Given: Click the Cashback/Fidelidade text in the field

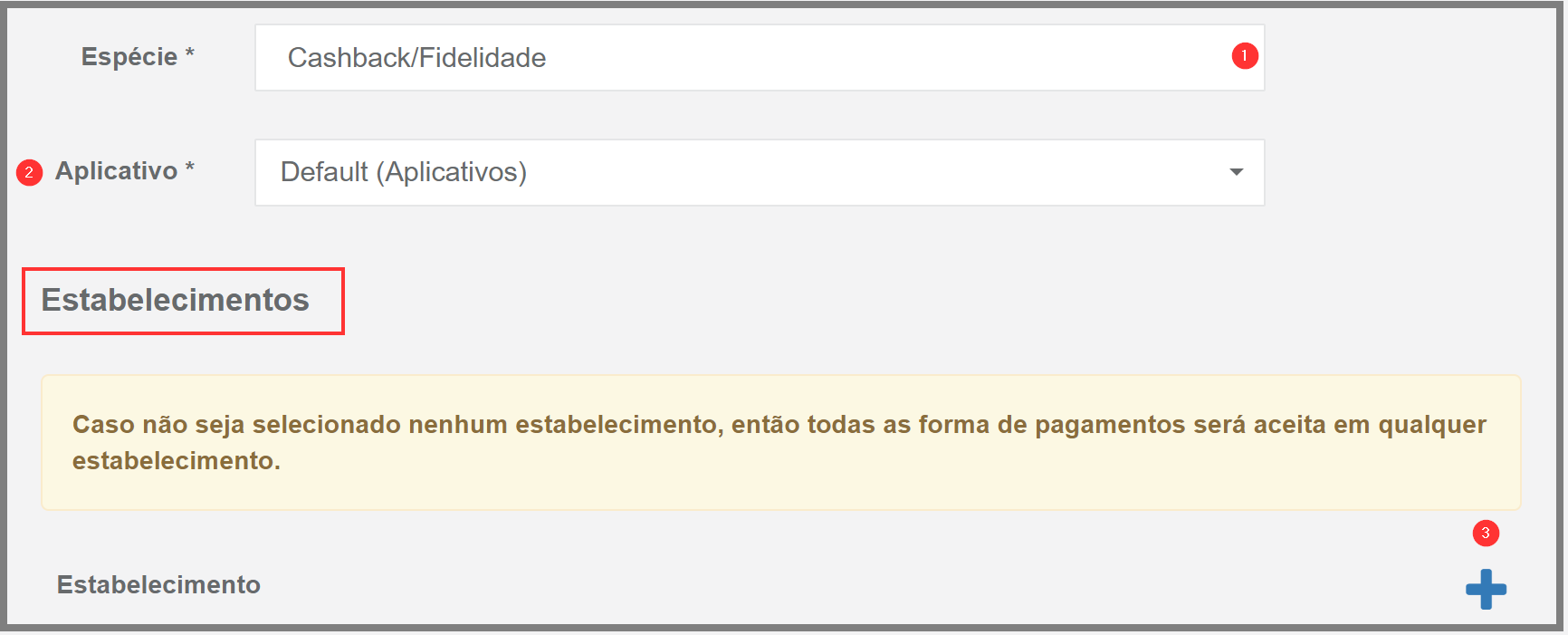Looking at the screenshot, I should point(416,58).
